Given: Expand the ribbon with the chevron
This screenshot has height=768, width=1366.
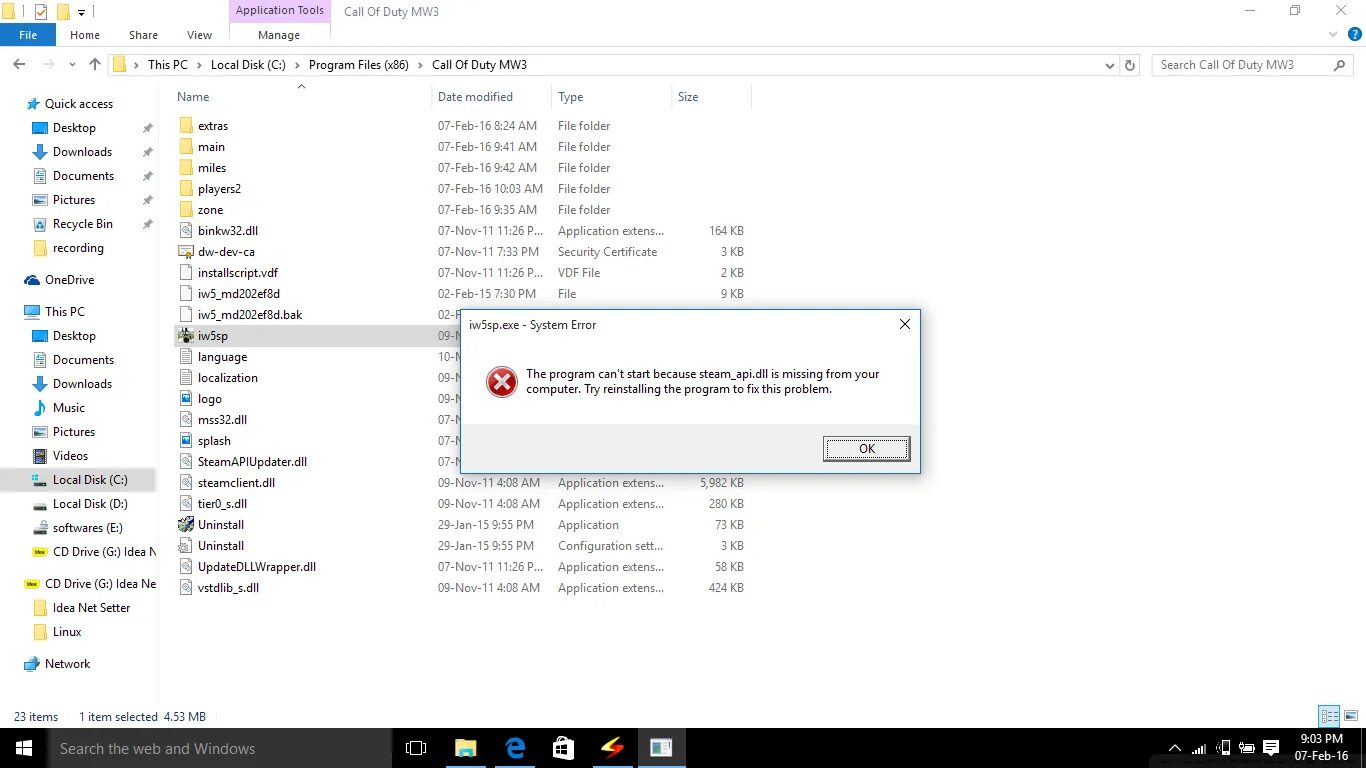Looking at the screenshot, I should click(x=1335, y=36).
